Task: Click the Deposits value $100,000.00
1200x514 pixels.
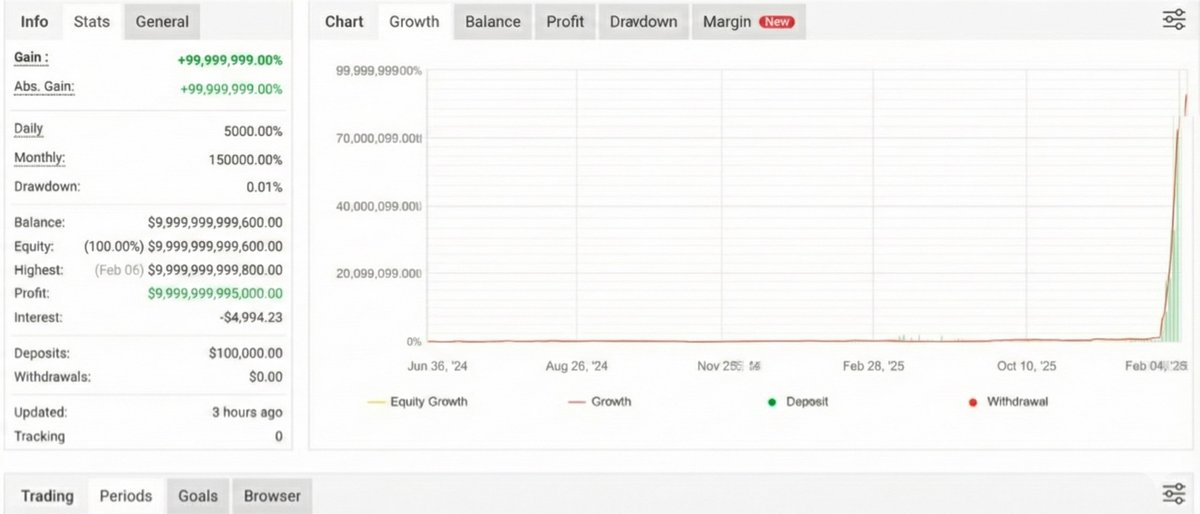Action: (x=246, y=353)
